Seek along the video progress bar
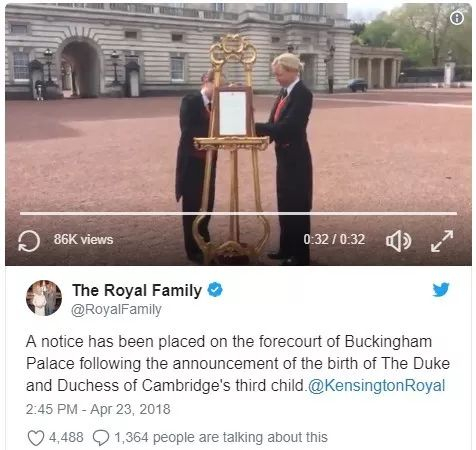Image resolution: width=476 pixels, height=450 pixels. click(238, 213)
